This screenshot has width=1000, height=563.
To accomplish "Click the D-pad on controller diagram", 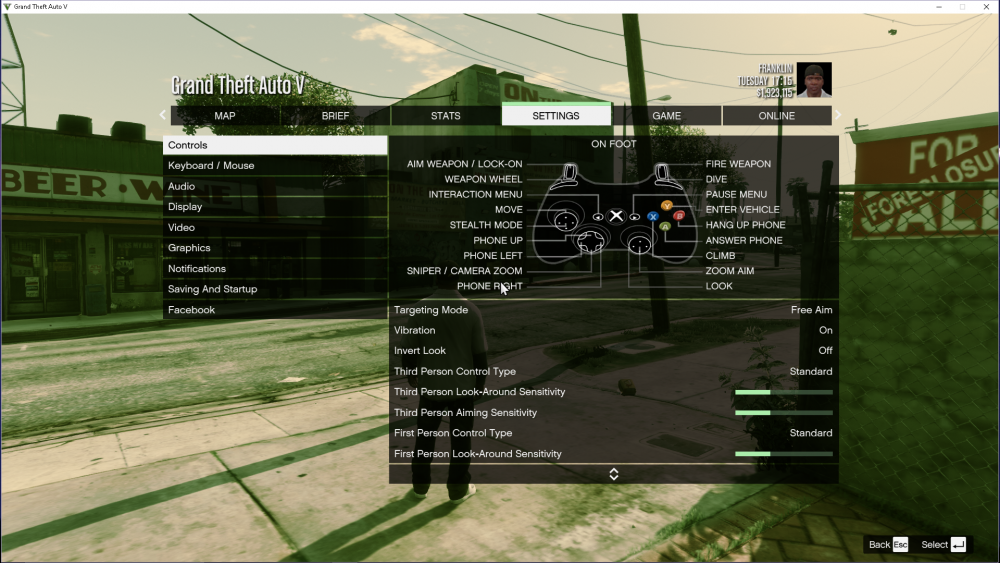I will (591, 242).
